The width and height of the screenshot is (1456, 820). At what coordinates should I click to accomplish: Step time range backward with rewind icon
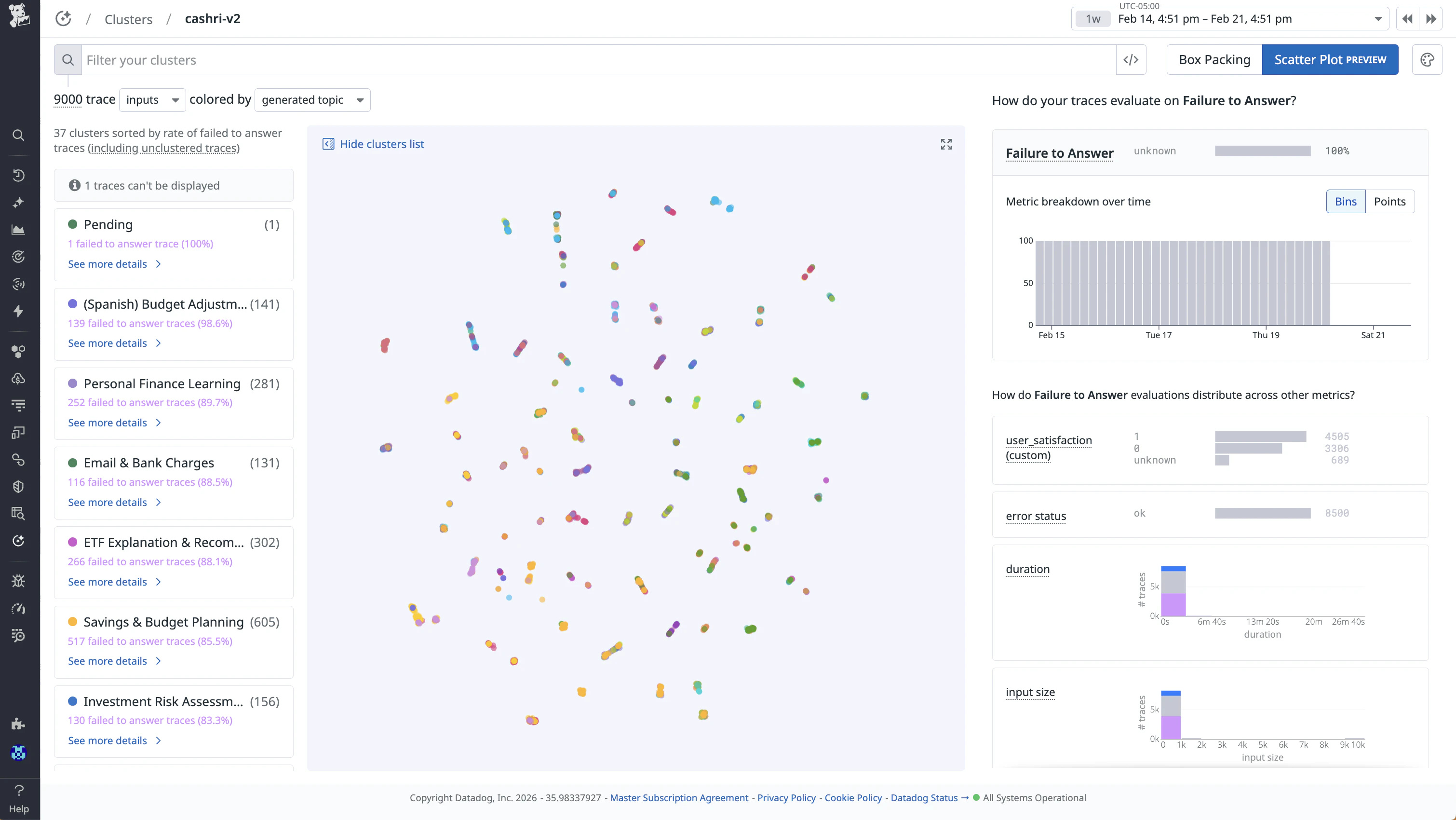[x=1407, y=19]
